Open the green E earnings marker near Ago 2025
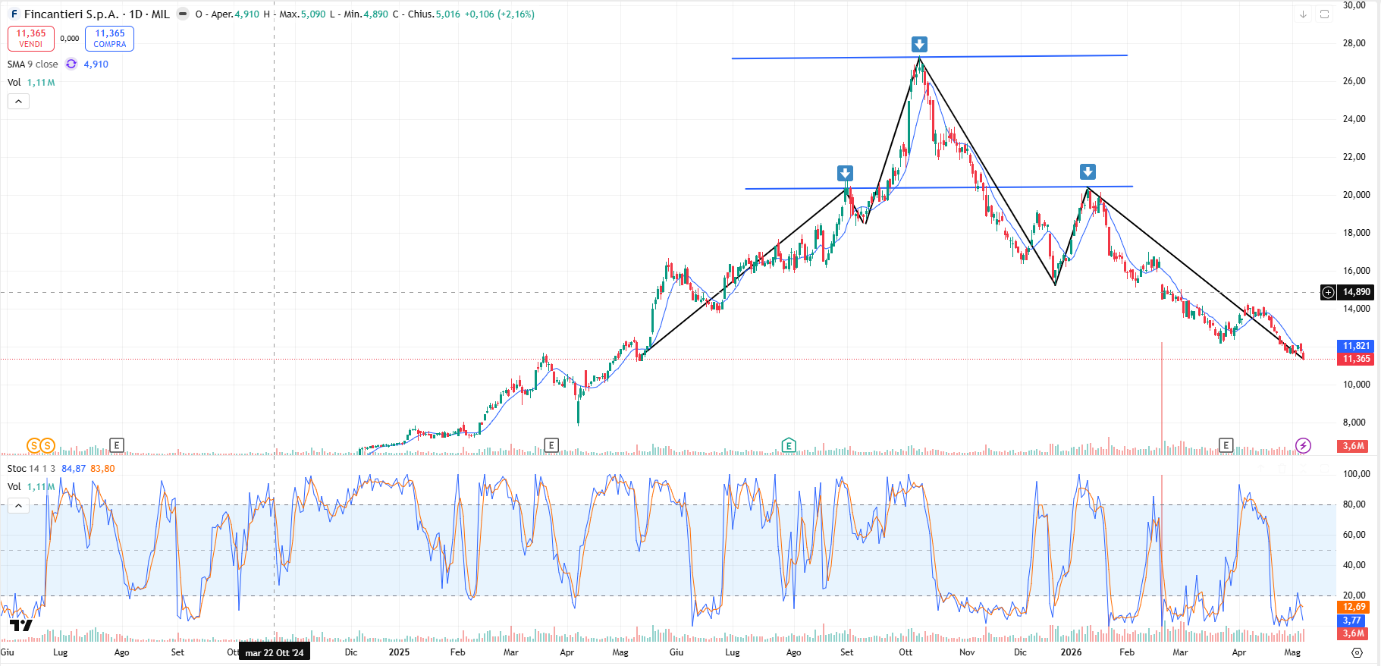1381x666 pixels. click(x=789, y=445)
